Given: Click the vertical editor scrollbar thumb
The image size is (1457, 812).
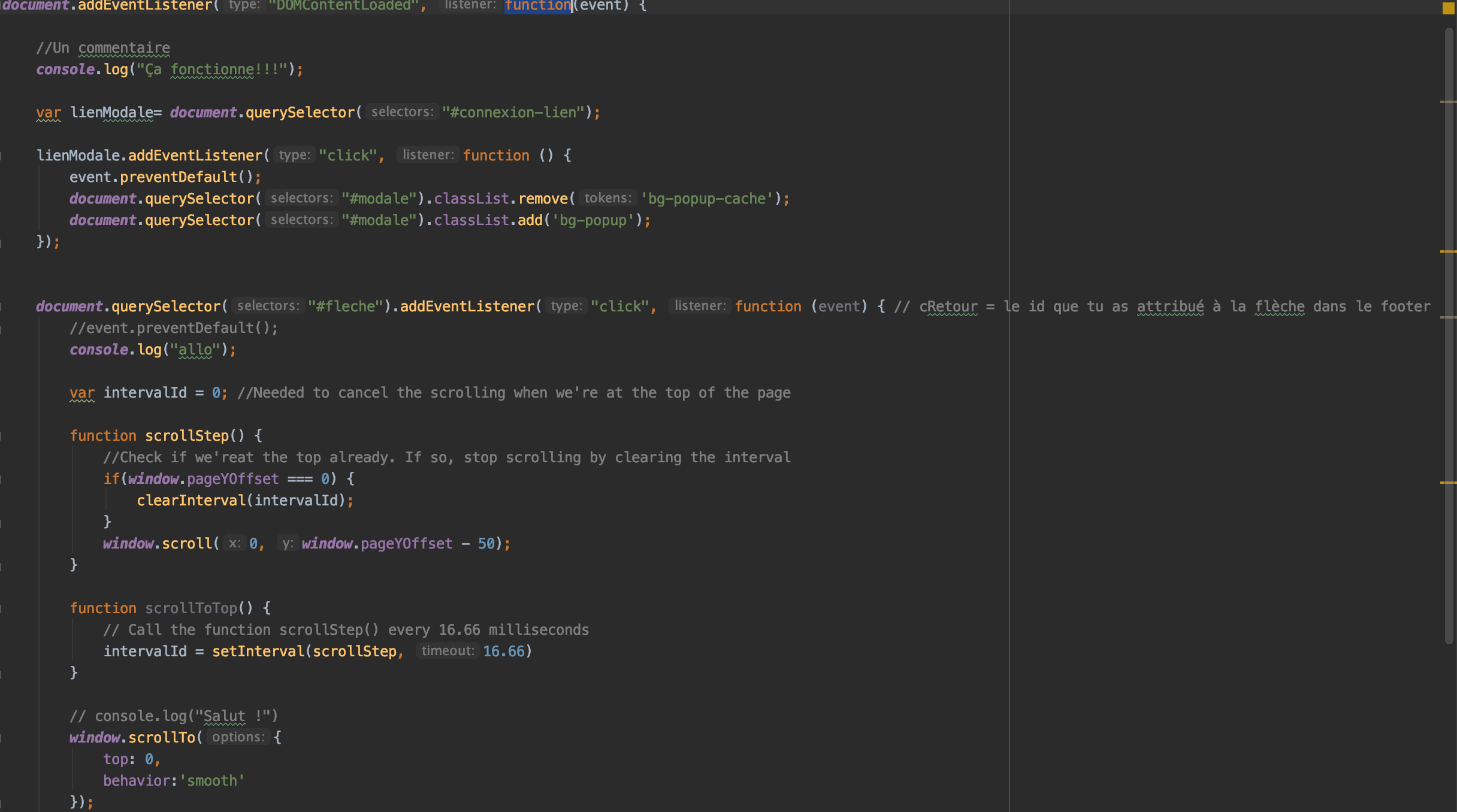Looking at the screenshot, I should 1450,335.
